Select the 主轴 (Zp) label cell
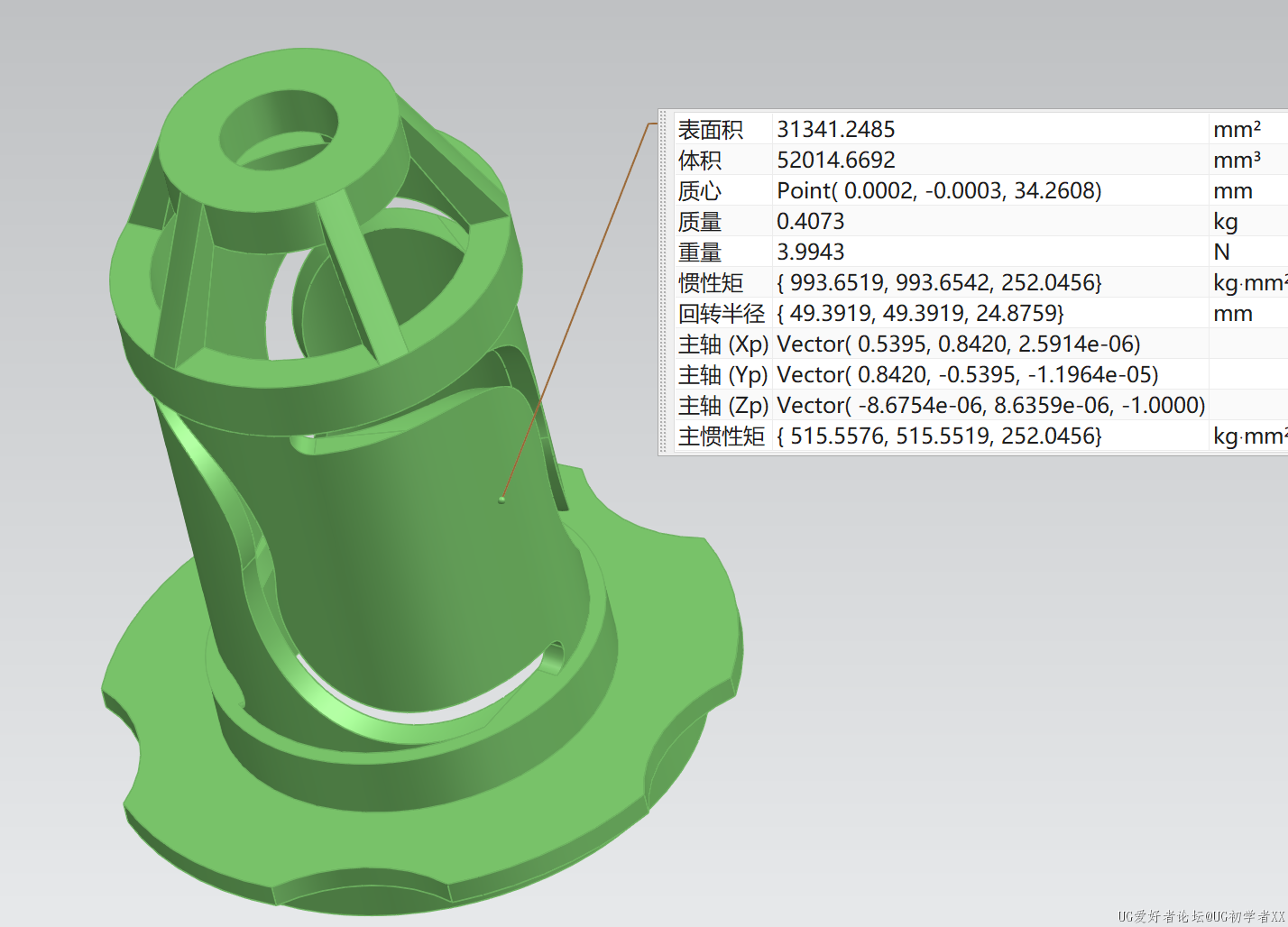The width and height of the screenshot is (1288, 927). (x=723, y=406)
